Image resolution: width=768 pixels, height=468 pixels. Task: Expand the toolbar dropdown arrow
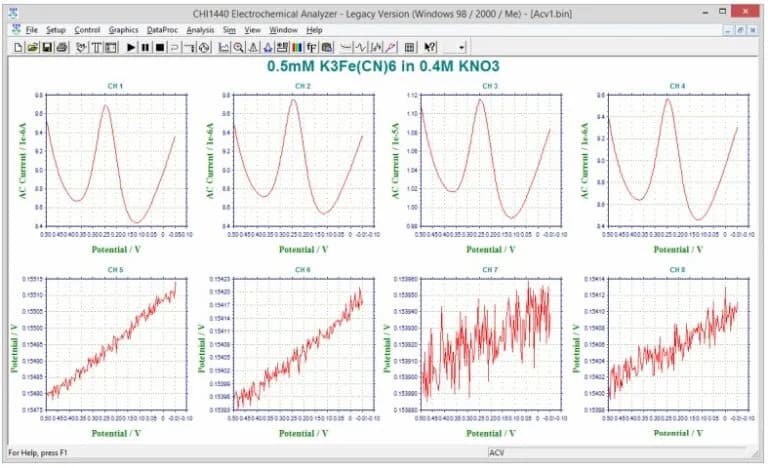click(461, 47)
